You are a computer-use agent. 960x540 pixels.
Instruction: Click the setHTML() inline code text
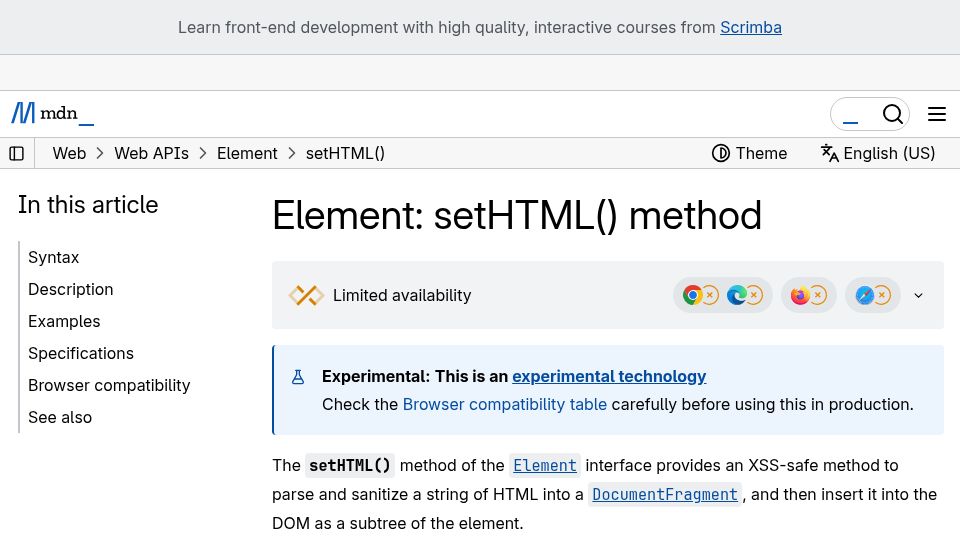[x=350, y=466]
